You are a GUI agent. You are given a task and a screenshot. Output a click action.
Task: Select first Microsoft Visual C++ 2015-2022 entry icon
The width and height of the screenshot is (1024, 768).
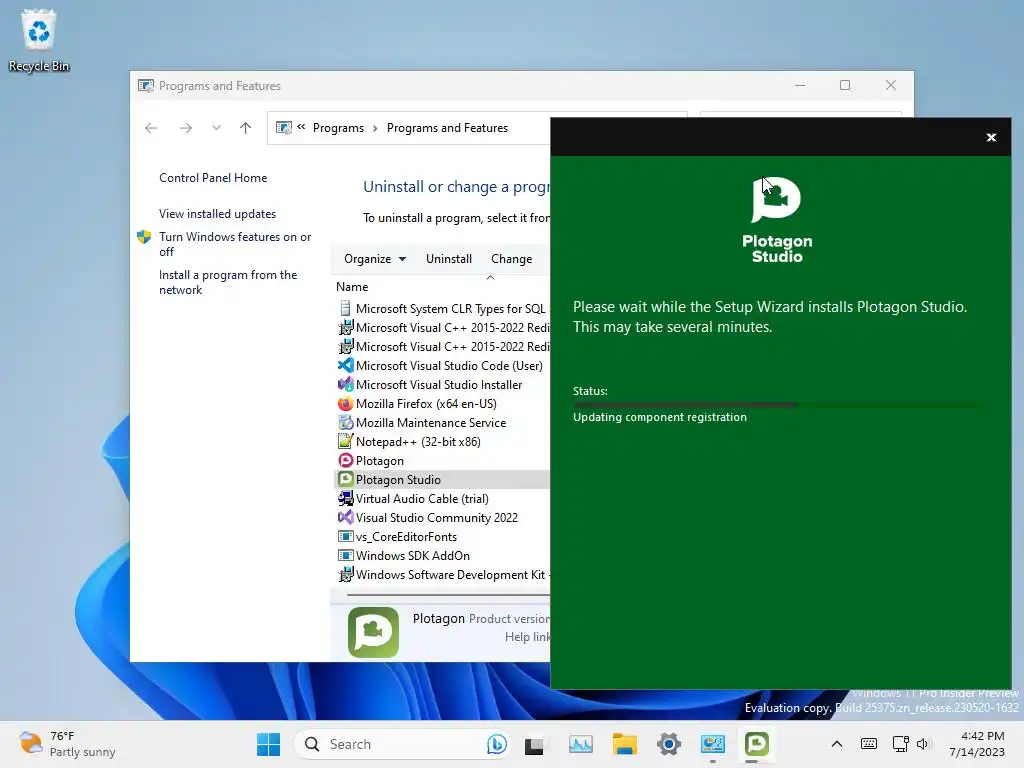345,328
